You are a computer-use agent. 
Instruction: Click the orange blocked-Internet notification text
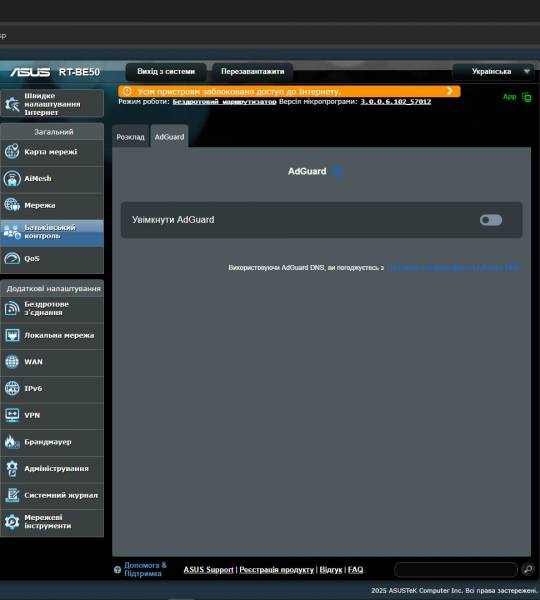click(x=239, y=91)
